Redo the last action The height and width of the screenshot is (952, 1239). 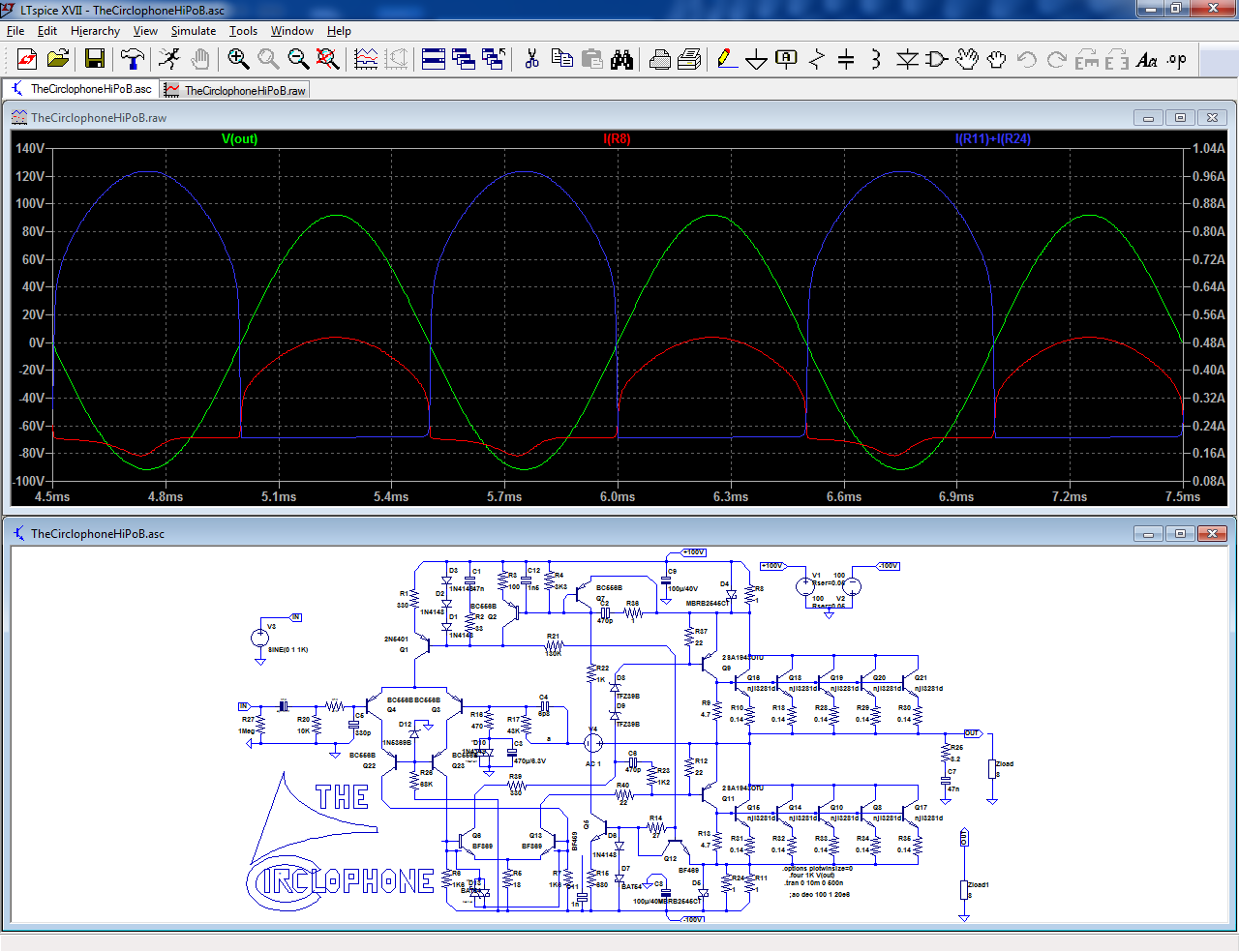point(1057,60)
